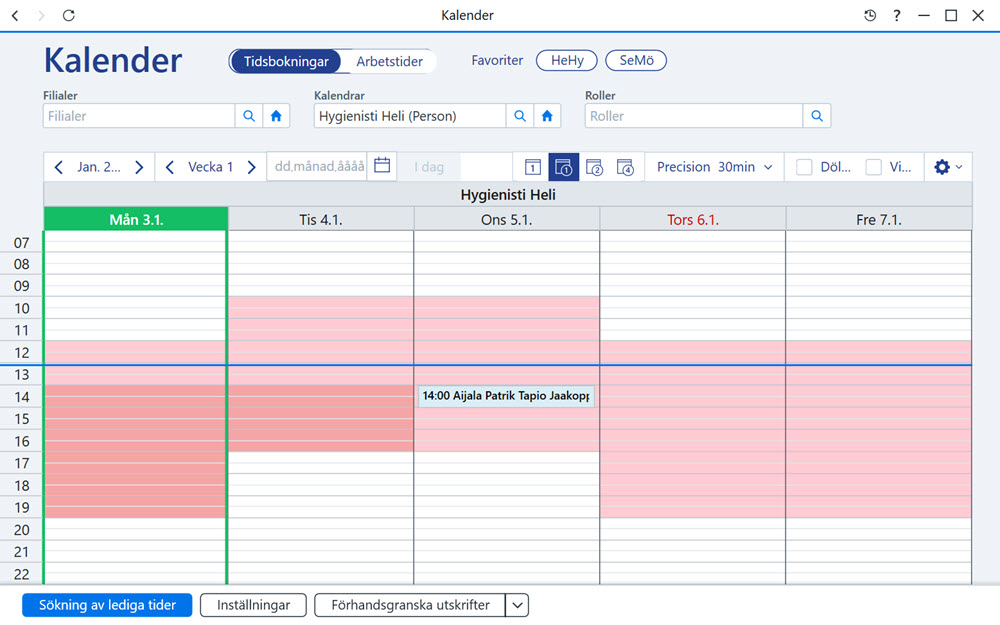Select the one-day view icon
This screenshot has width=1000, height=625.
pos(533,167)
